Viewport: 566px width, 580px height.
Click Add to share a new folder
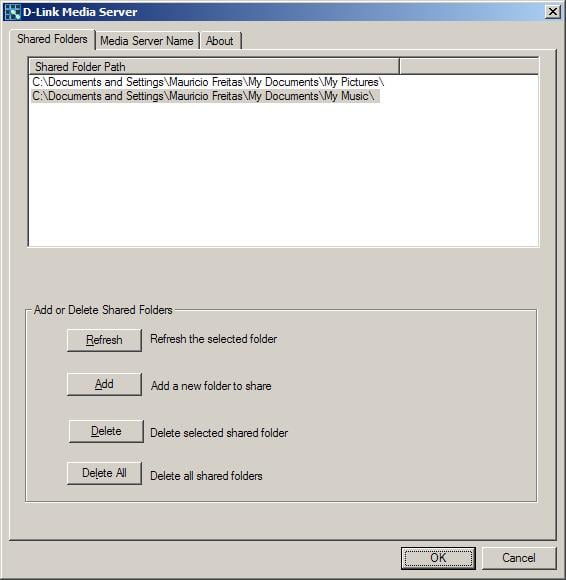(104, 384)
